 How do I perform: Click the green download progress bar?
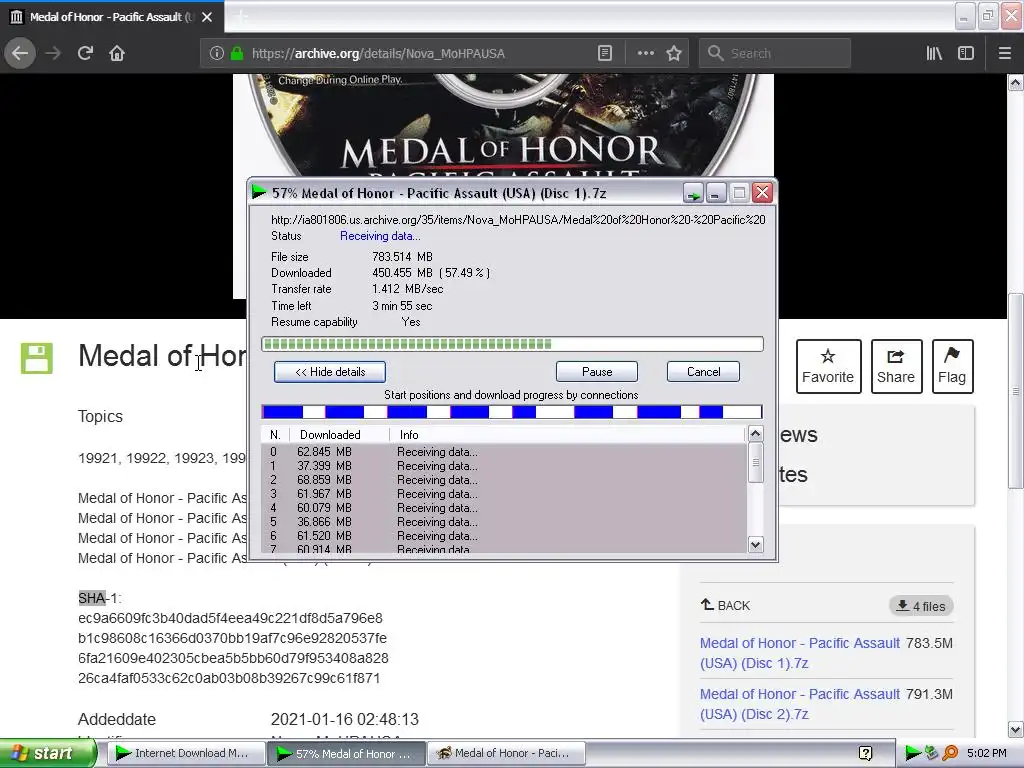(512, 344)
